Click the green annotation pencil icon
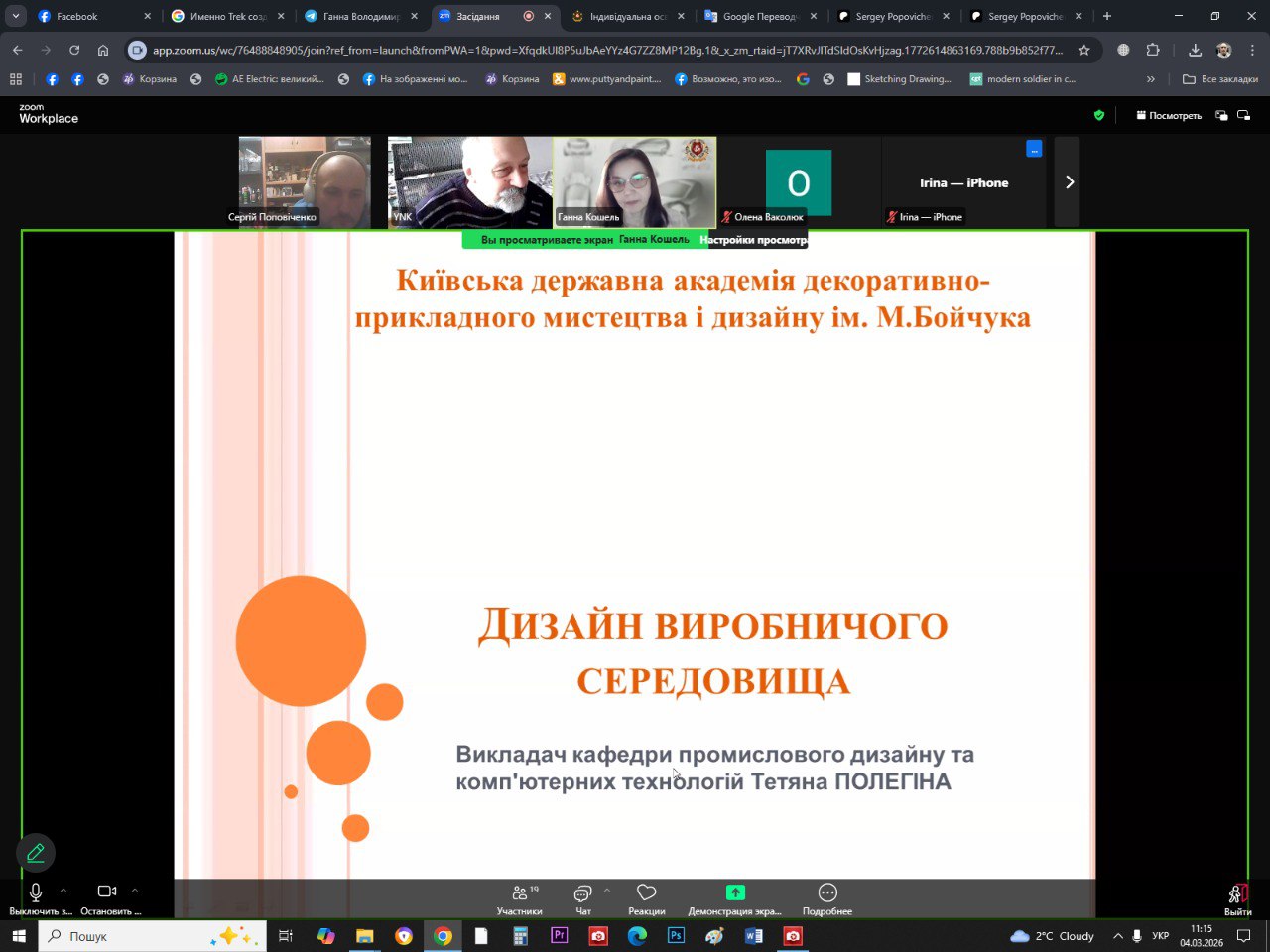Image resolution: width=1270 pixels, height=952 pixels. point(36,853)
